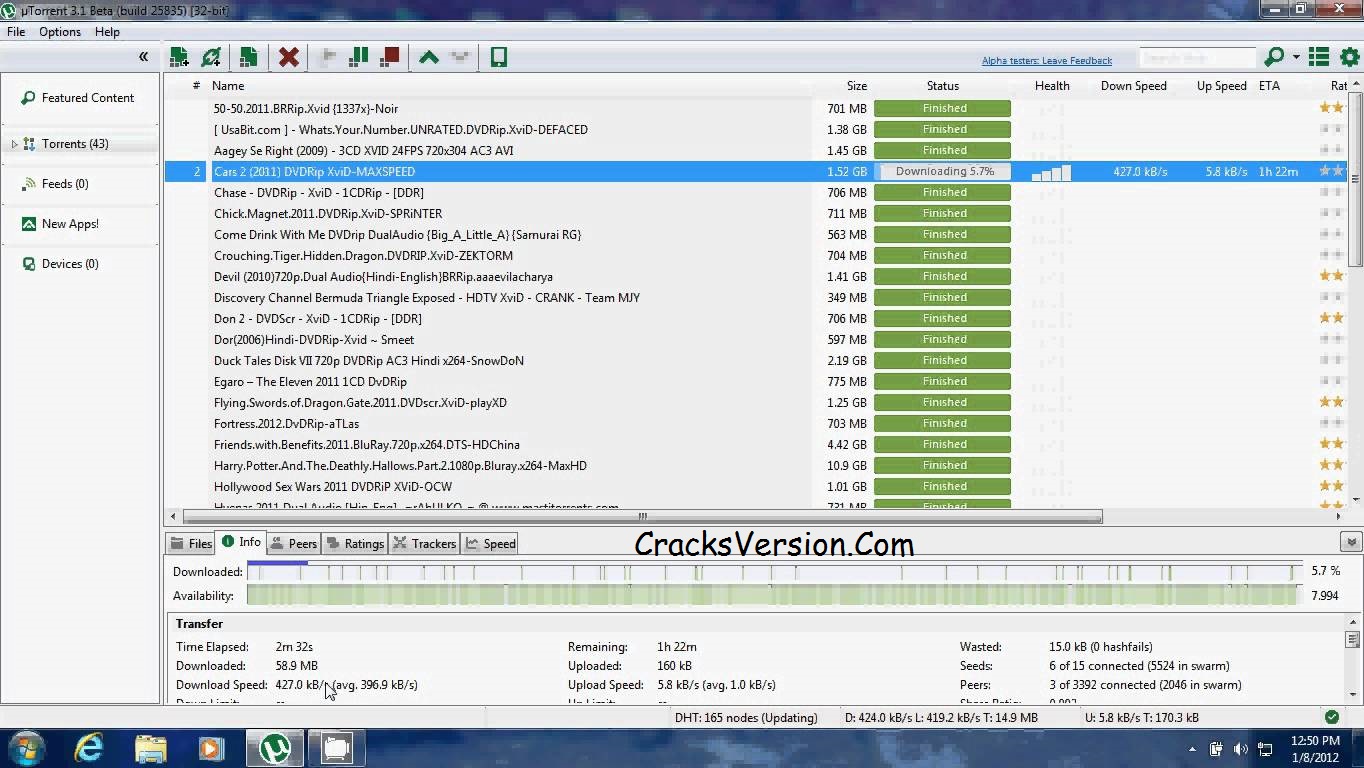Viewport: 1364px width, 768px height.
Task: Select Devices (0) in the sidebar
Action: pyautogui.click(x=60, y=264)
